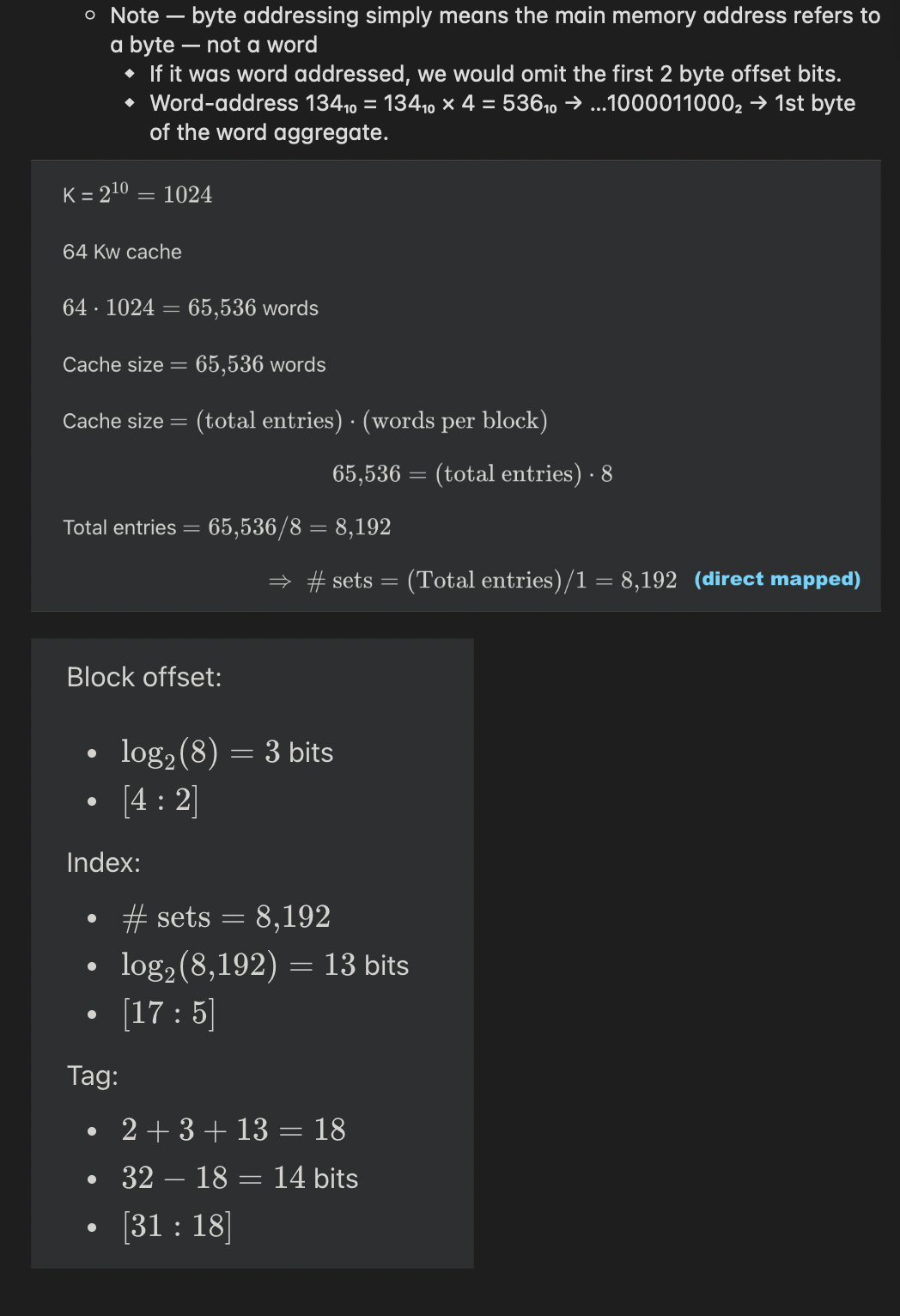The image size is (900, 1316).
Task: Click the "[4 : 2]" bit range
Action: [x=161, y=800]
